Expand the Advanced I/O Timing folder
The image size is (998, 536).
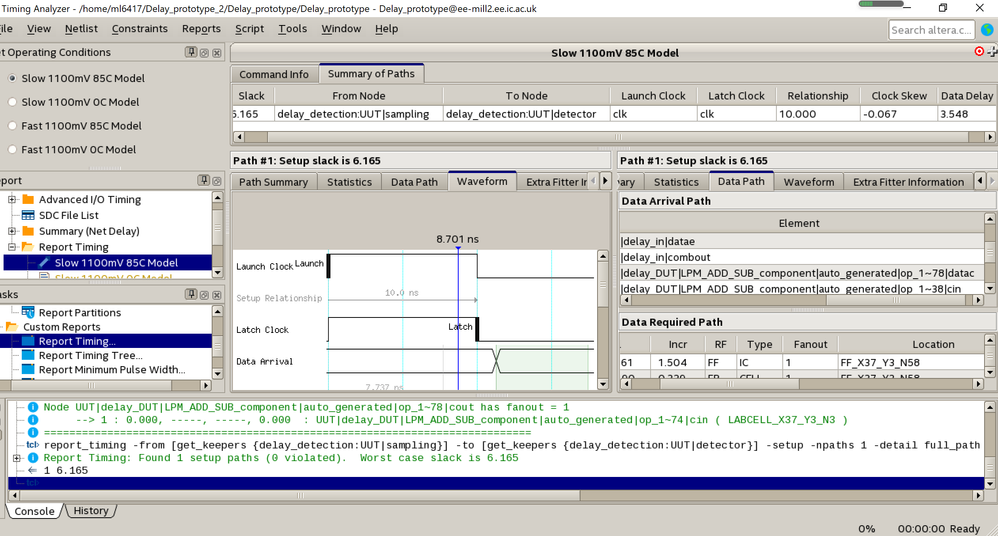click(12, 200)
